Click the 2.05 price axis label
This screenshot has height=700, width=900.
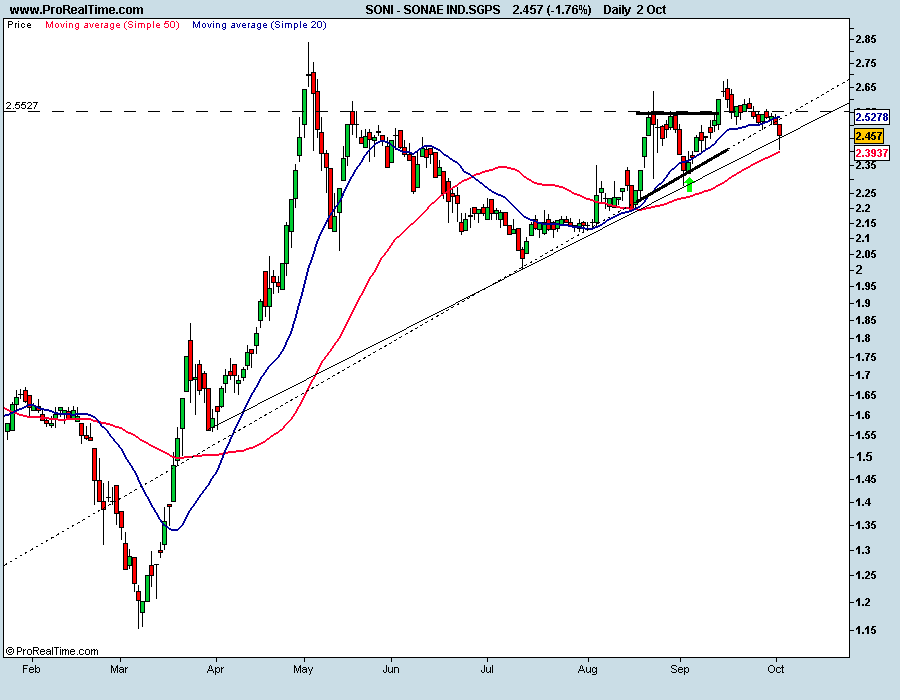point(866,254)
